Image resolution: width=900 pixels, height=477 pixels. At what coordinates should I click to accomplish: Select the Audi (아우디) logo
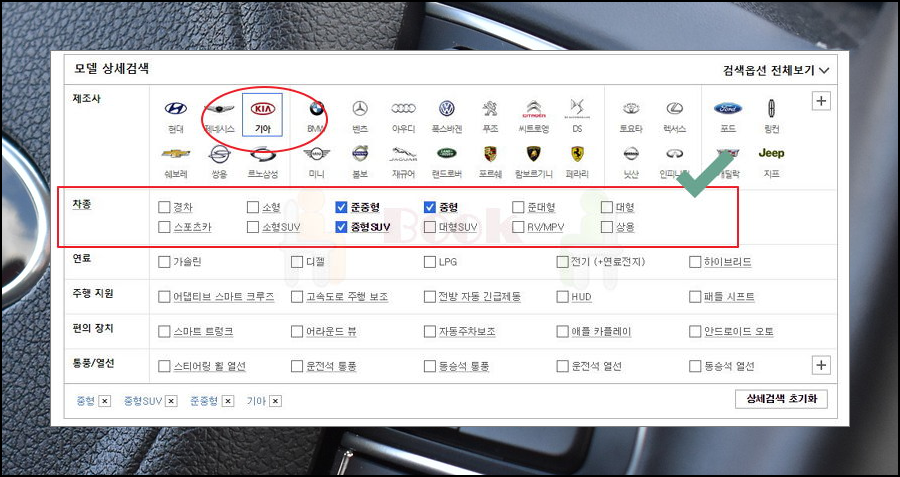click(x=404, y=108)
